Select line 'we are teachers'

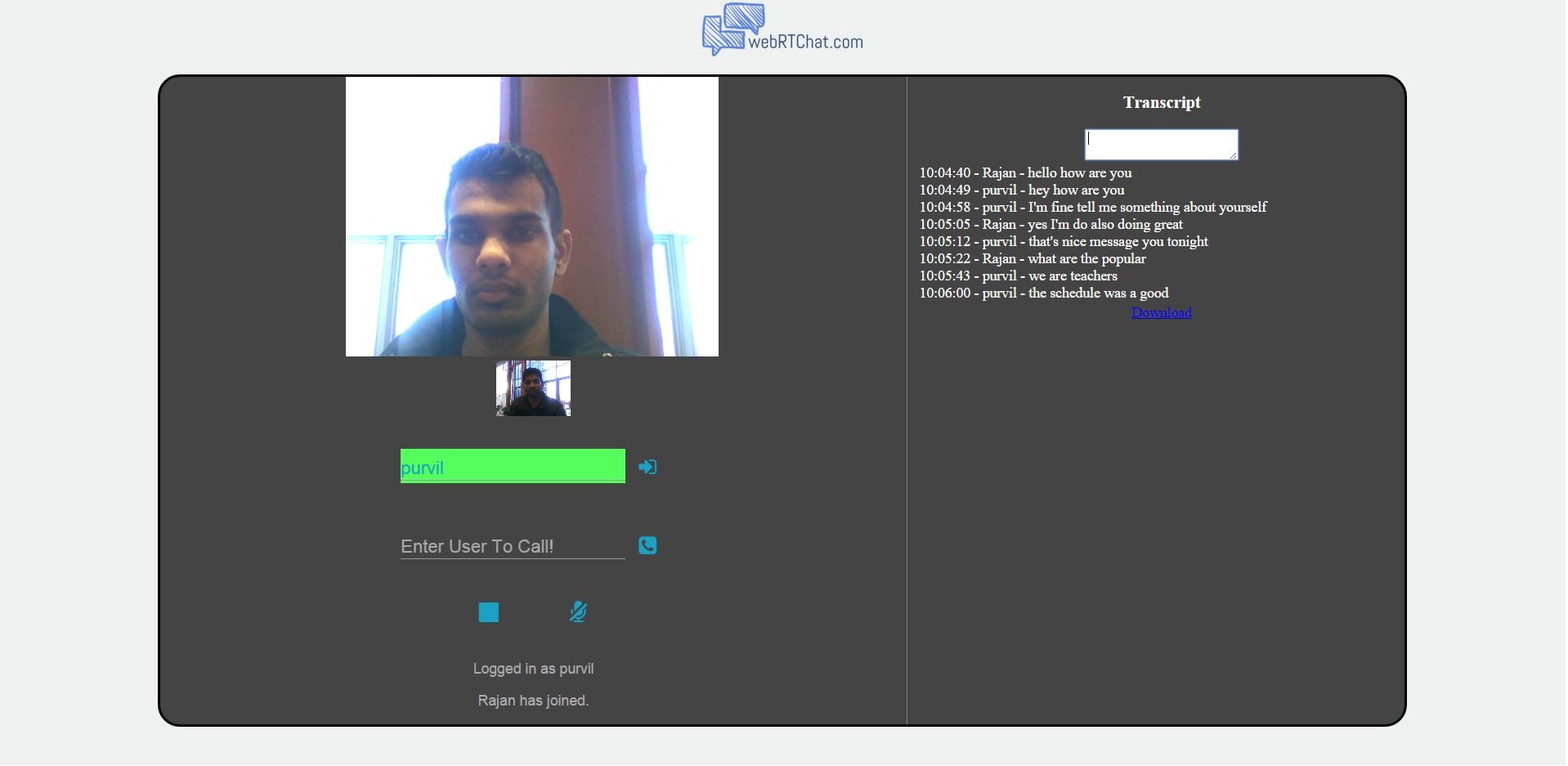[1018, 275]
